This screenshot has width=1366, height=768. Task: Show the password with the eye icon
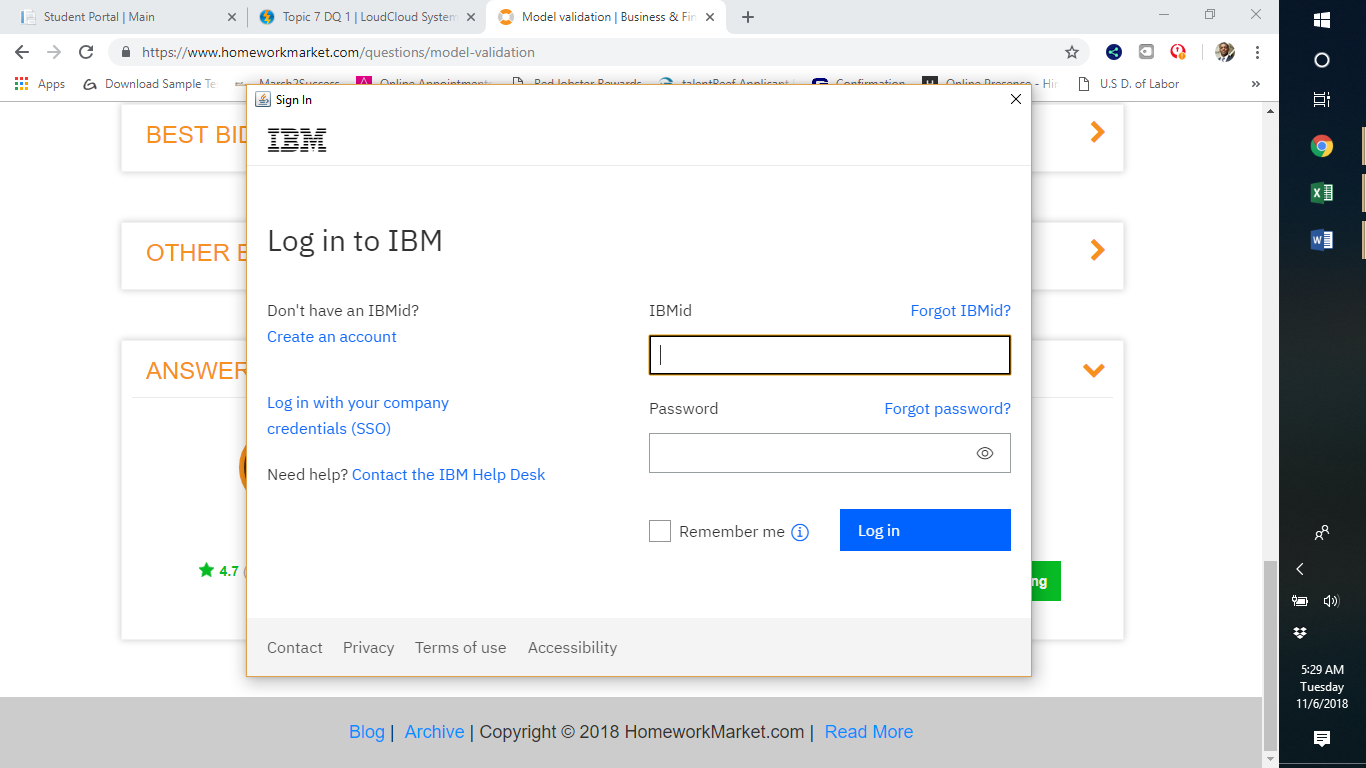point(985,453)
